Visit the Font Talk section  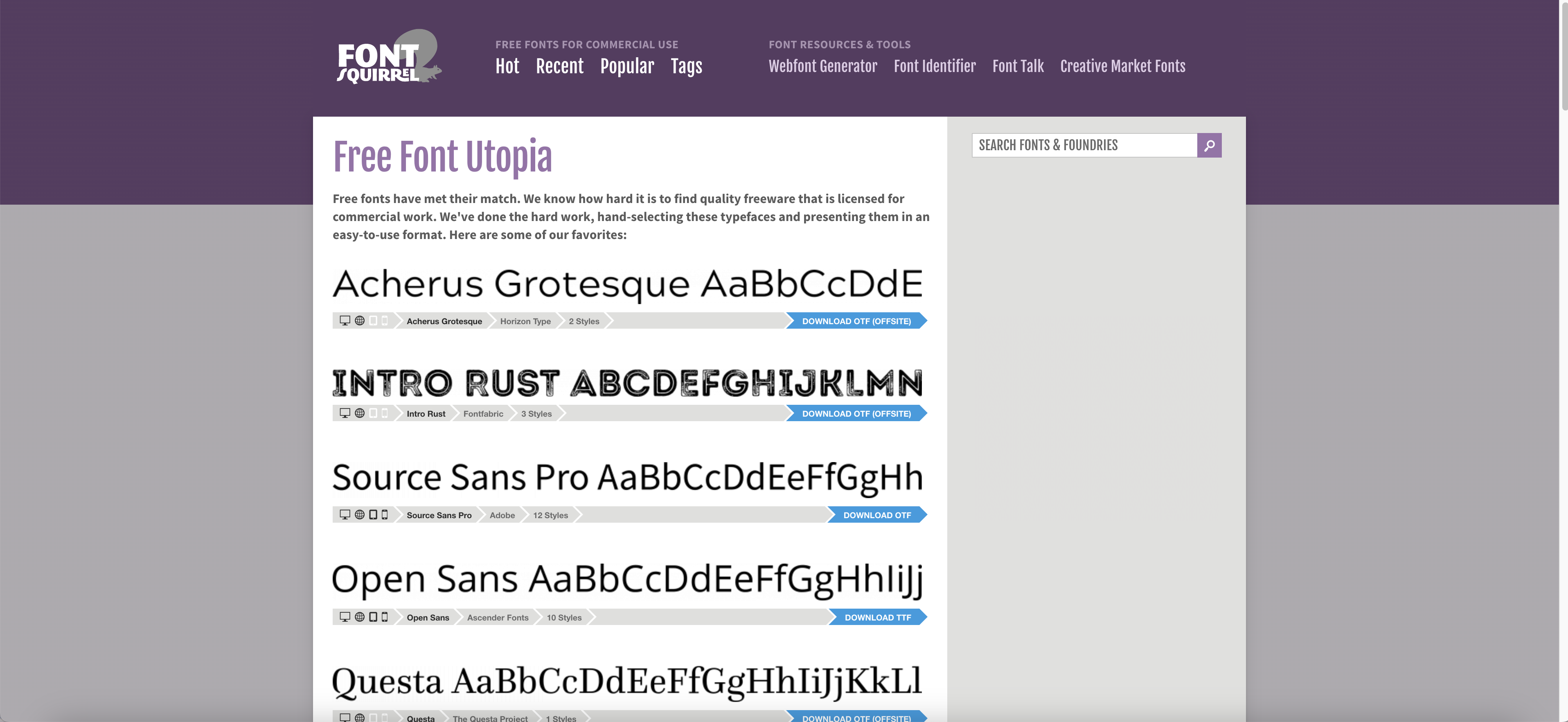click(x=1018, y=66)
